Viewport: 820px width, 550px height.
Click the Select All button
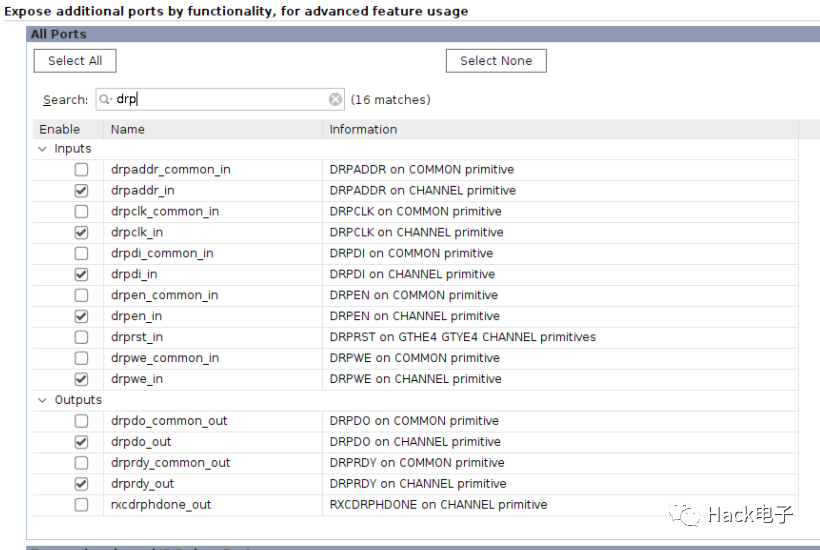pyautogui.click(x=75, y=61)
